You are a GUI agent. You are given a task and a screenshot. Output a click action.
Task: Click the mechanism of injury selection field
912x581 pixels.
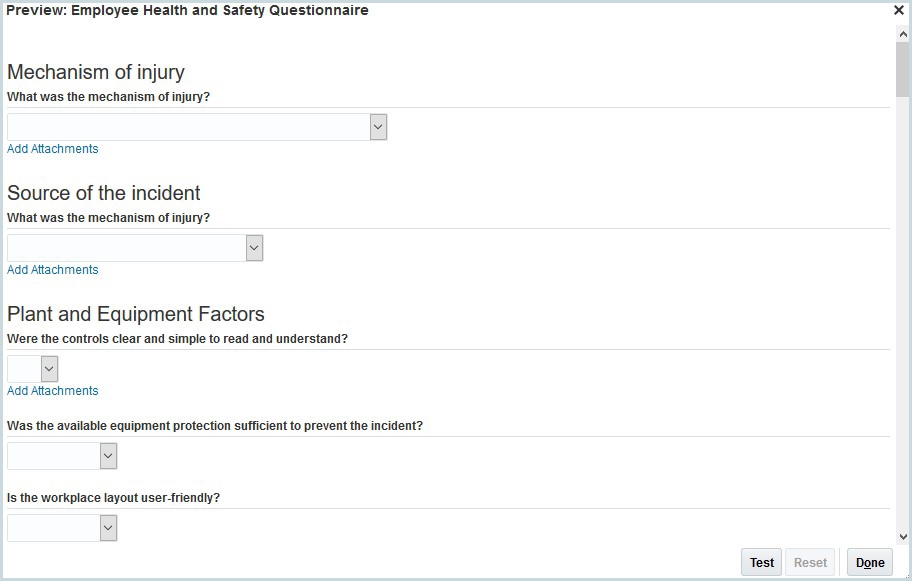click(x=188, y=127)
